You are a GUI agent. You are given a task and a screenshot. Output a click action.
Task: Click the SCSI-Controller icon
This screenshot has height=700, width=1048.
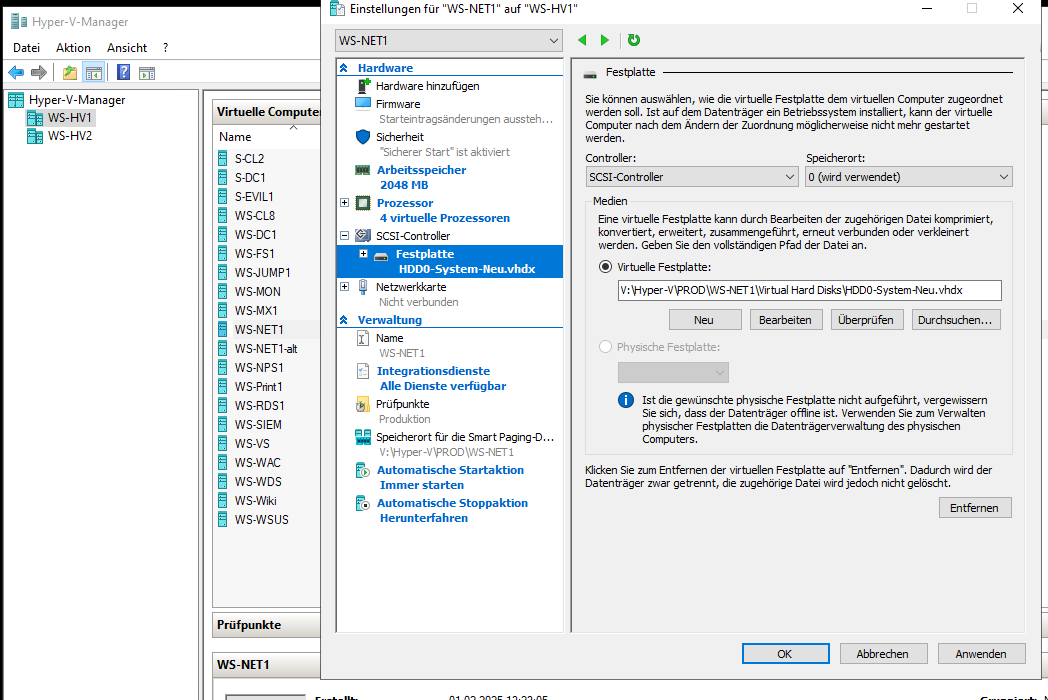tap(363, 235)
